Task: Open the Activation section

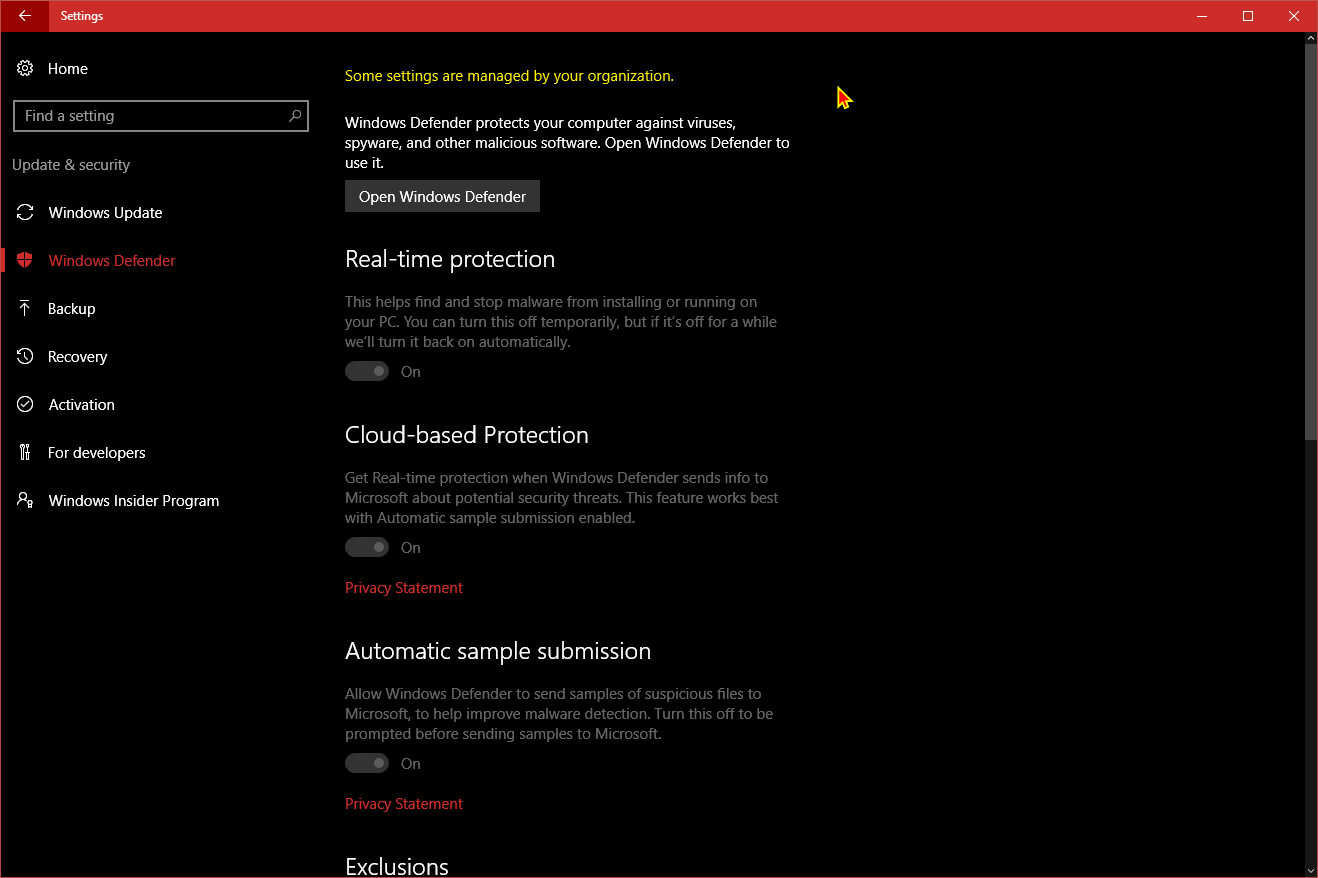Action: (81, 405)
